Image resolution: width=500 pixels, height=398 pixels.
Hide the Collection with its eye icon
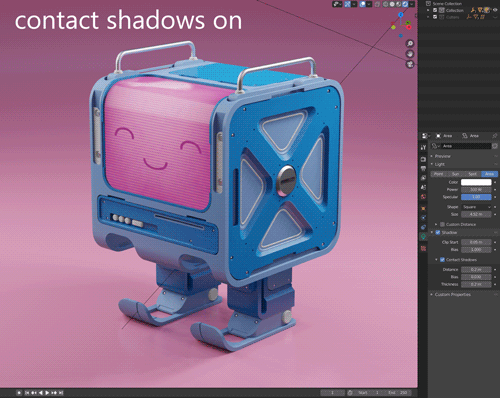pyautogui.click(x=495, y=10)
